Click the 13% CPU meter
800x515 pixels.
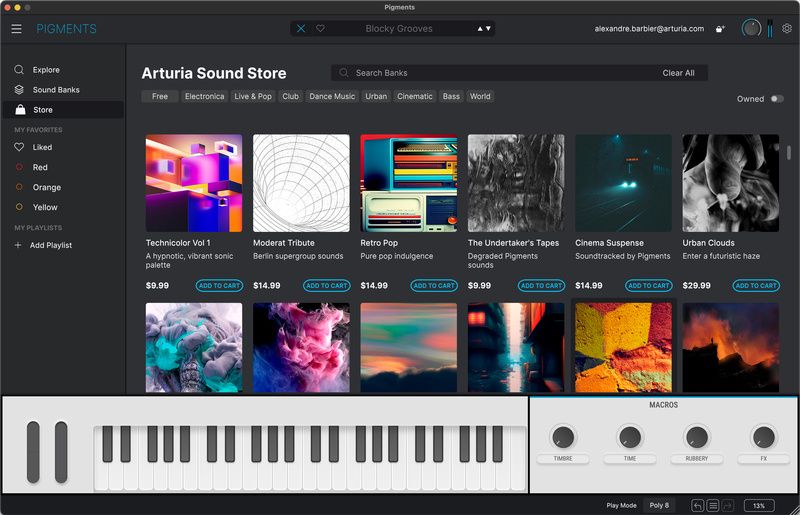click(x=759, y=506)
